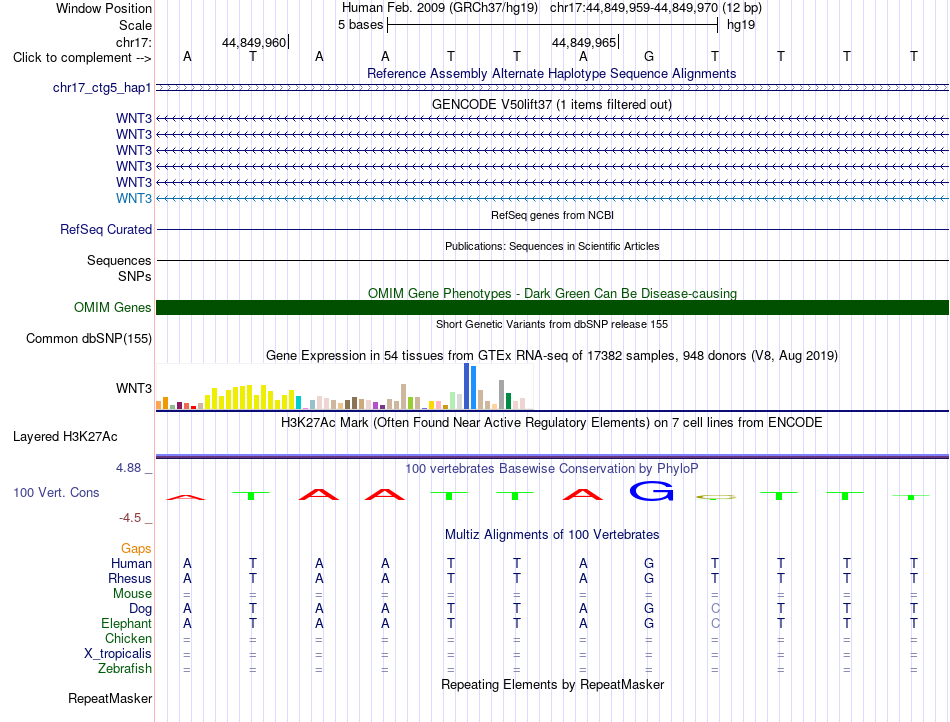950x722 pixels.
Task: Click the OMIM Genes track label
Action: [113, 307]
